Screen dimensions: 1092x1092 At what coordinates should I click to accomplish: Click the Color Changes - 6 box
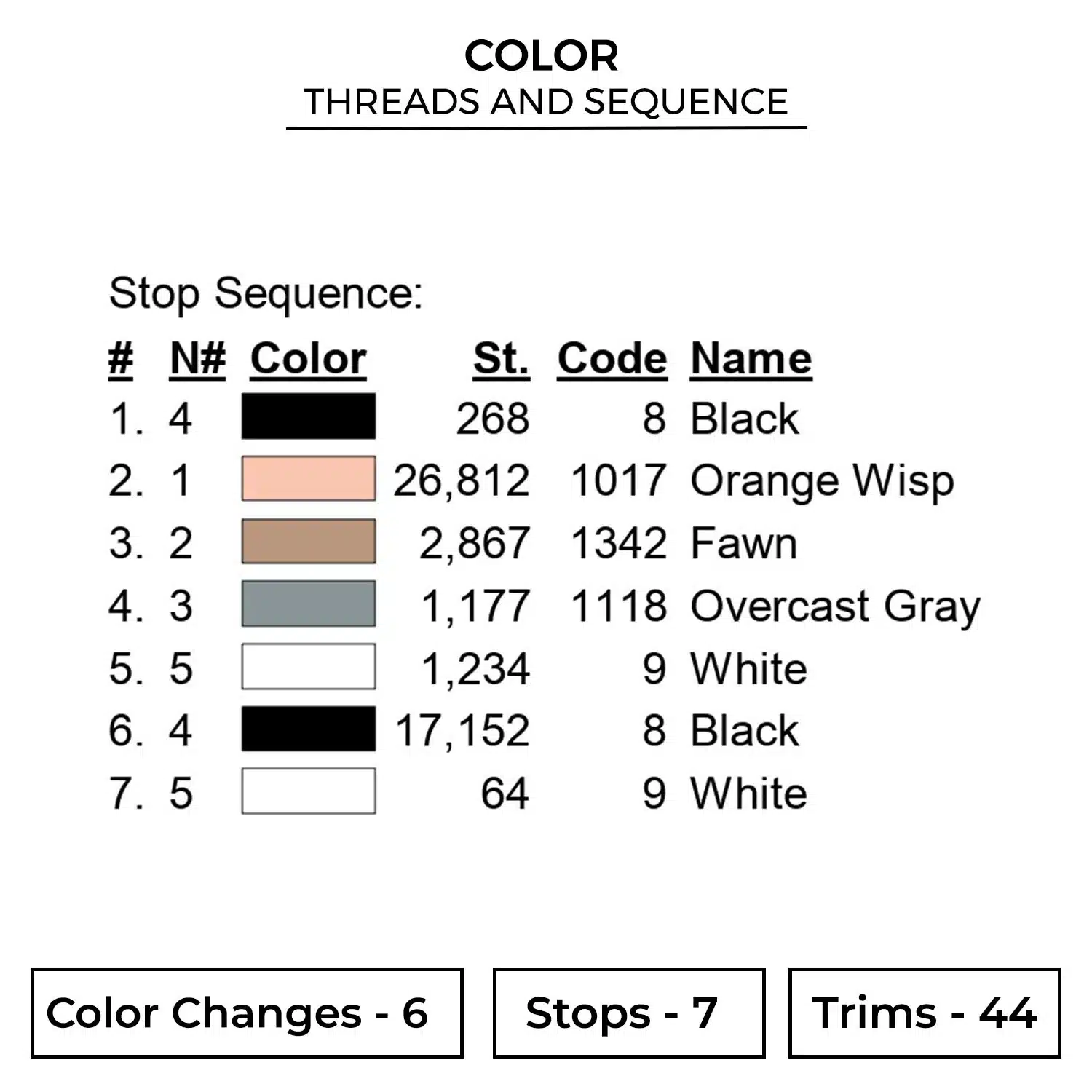pyautogui.click(x=247, y=1013)
